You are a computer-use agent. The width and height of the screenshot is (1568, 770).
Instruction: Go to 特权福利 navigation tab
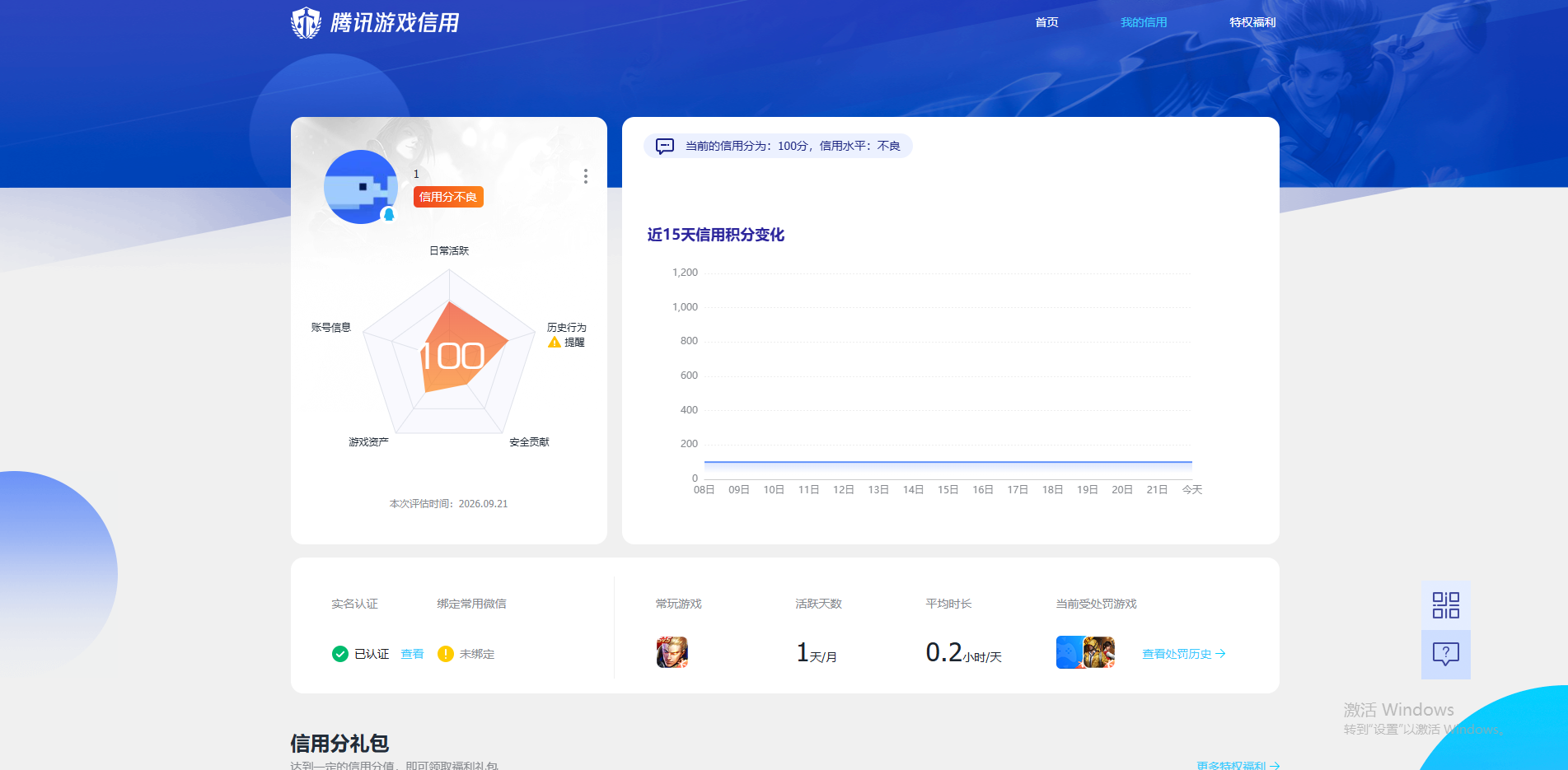coord(1252,22)
